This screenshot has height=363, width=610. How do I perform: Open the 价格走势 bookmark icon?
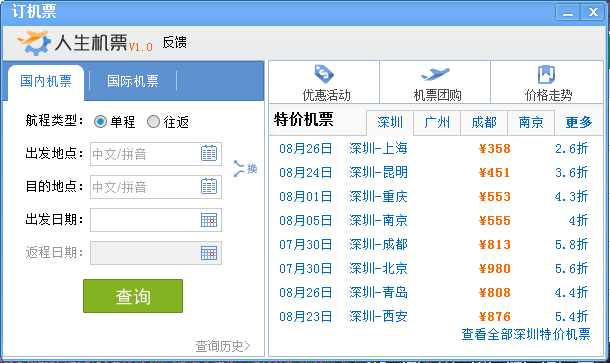546,74
